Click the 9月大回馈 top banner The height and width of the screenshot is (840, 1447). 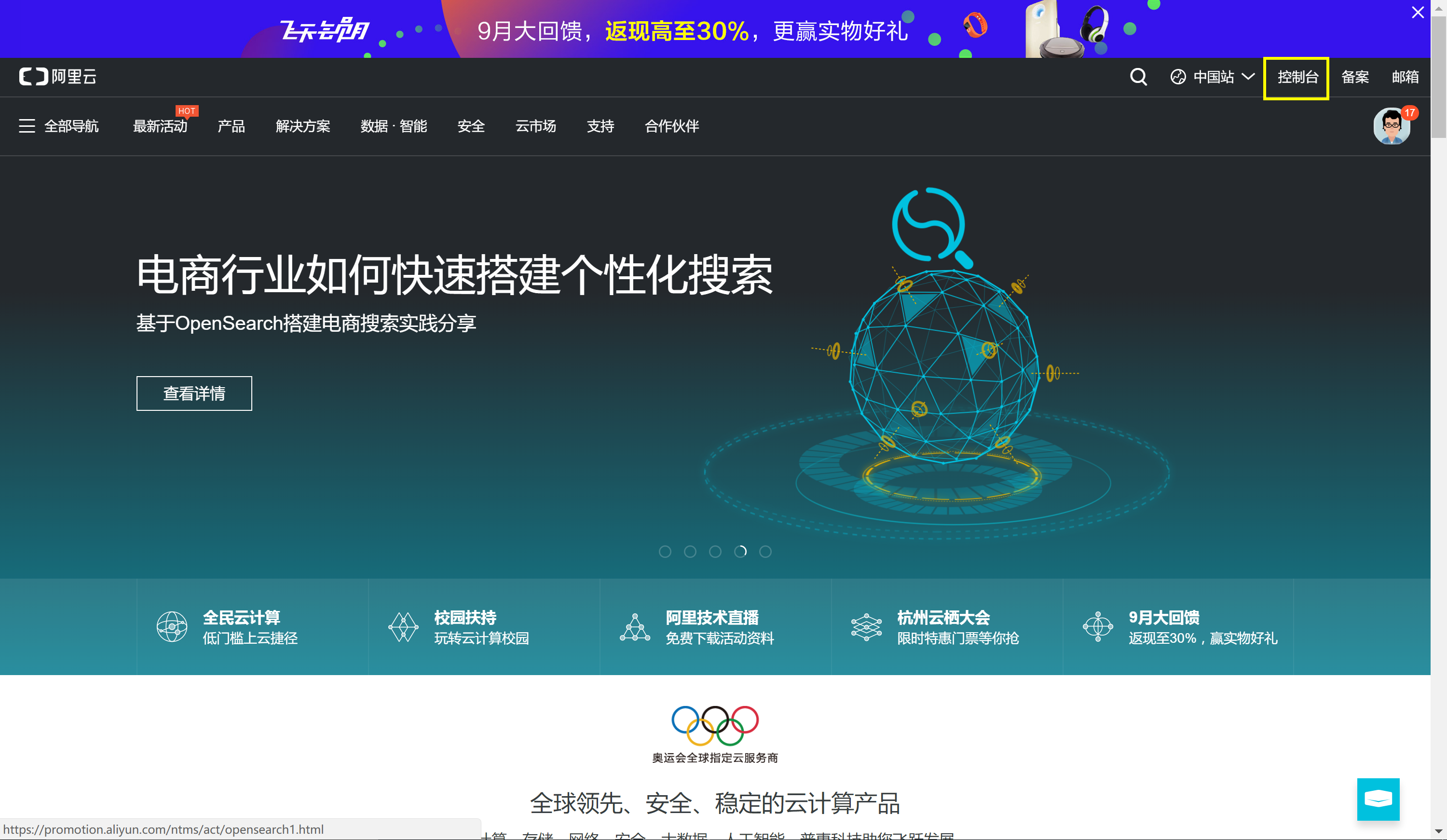[x=715, y=29]
